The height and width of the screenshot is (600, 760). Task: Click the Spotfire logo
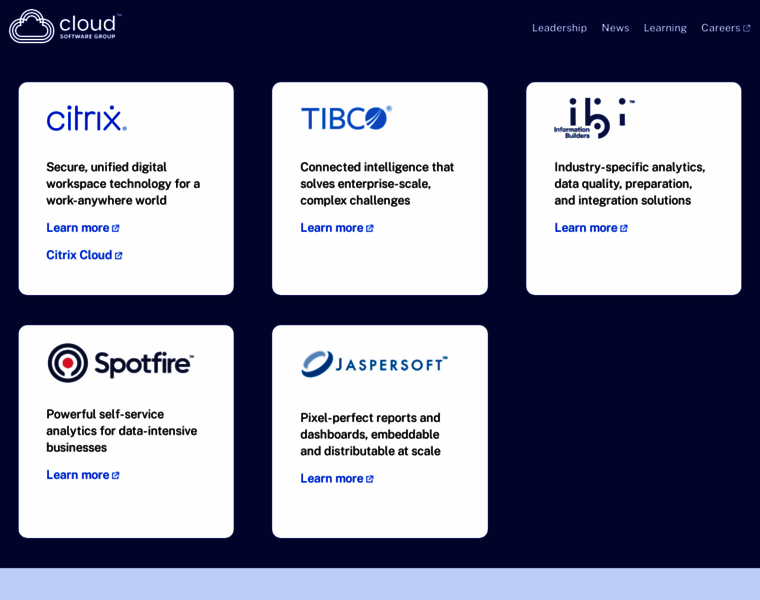[x=121, y=363]
